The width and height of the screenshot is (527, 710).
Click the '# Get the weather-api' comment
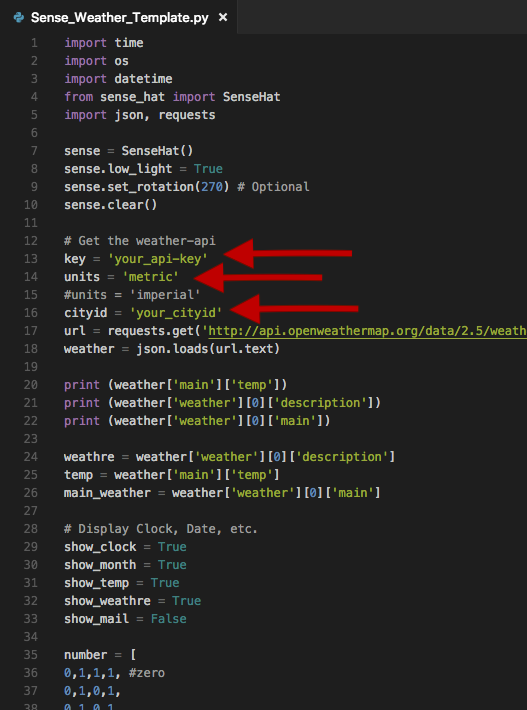click(x=140, y=241)
